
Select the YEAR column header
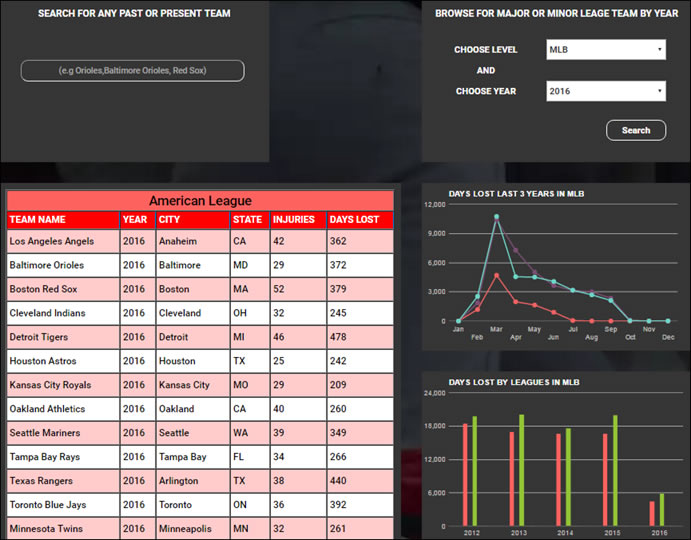(135, 220)
